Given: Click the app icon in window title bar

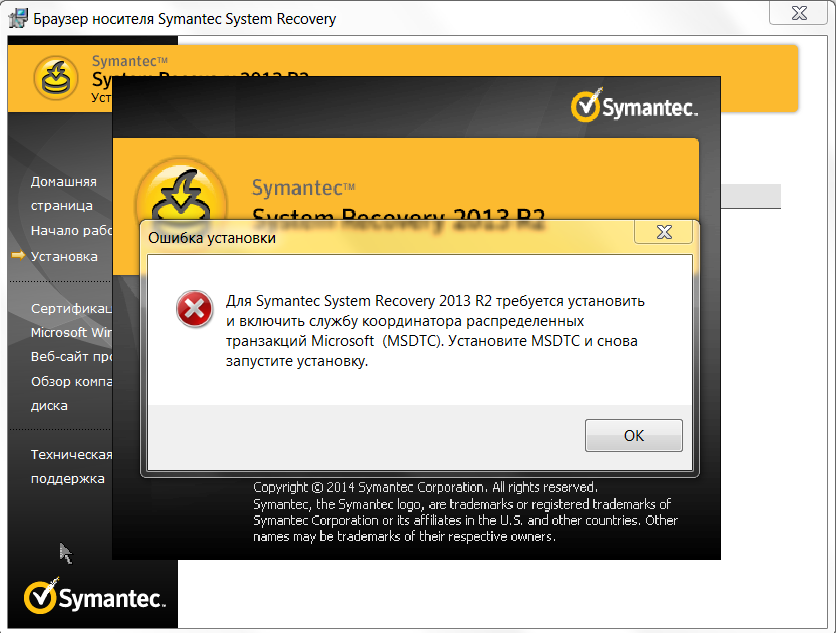Looking at the screenshot, I should pos(18,18).
